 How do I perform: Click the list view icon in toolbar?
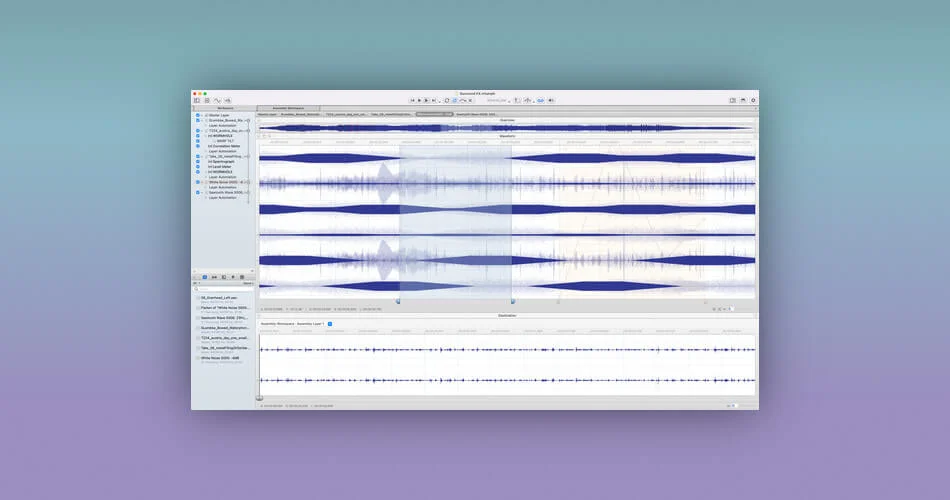(x=207, y=100)
